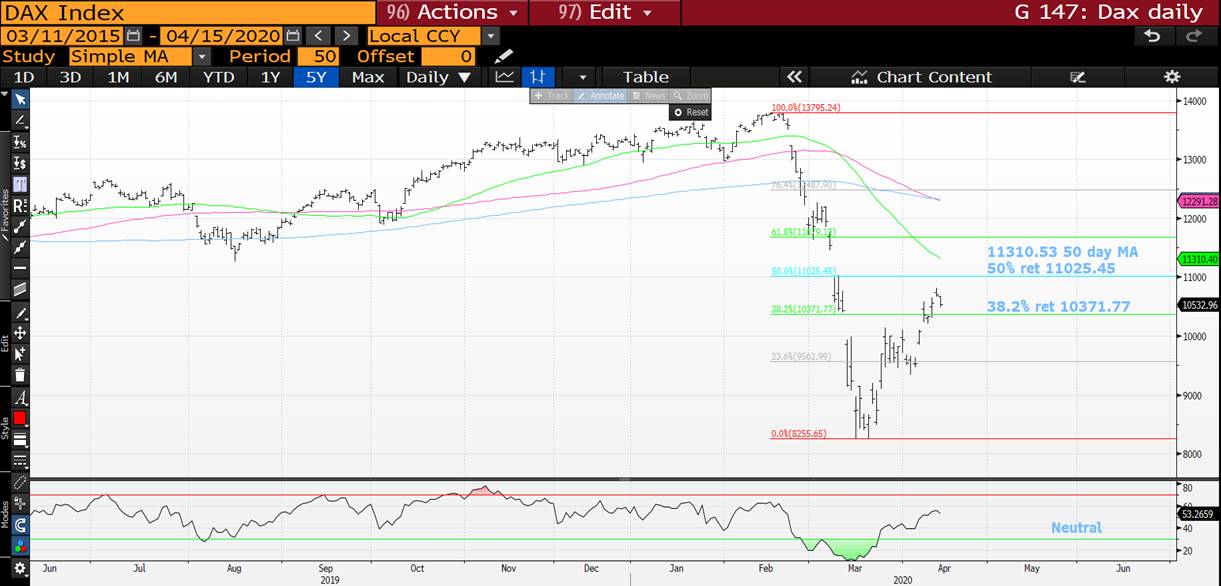
Task: Choose line thickness style option
Action: pyautogui.click(x=20, y=439)
